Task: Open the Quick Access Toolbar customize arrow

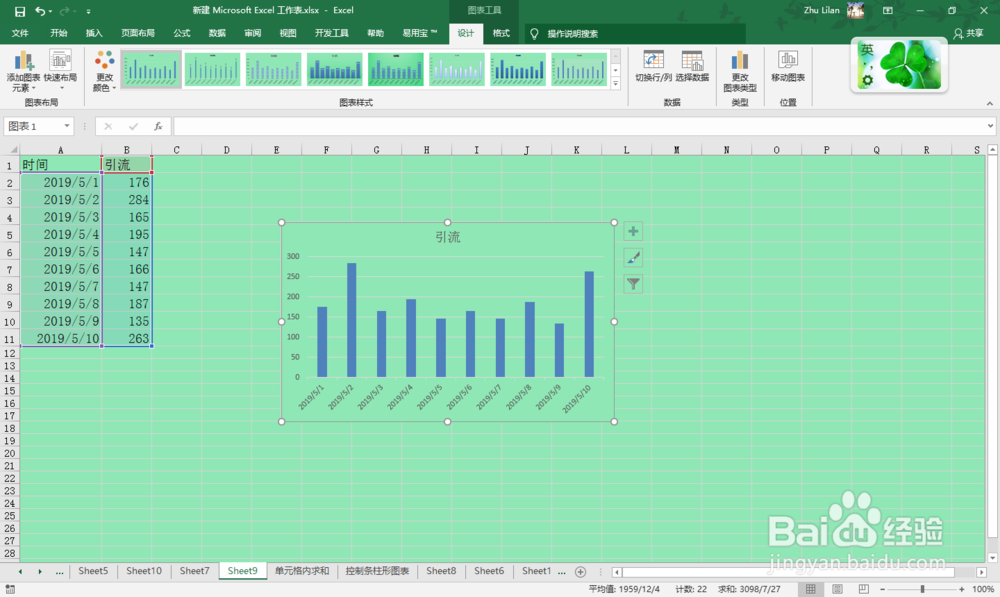Action: click(x=88, y=11)
